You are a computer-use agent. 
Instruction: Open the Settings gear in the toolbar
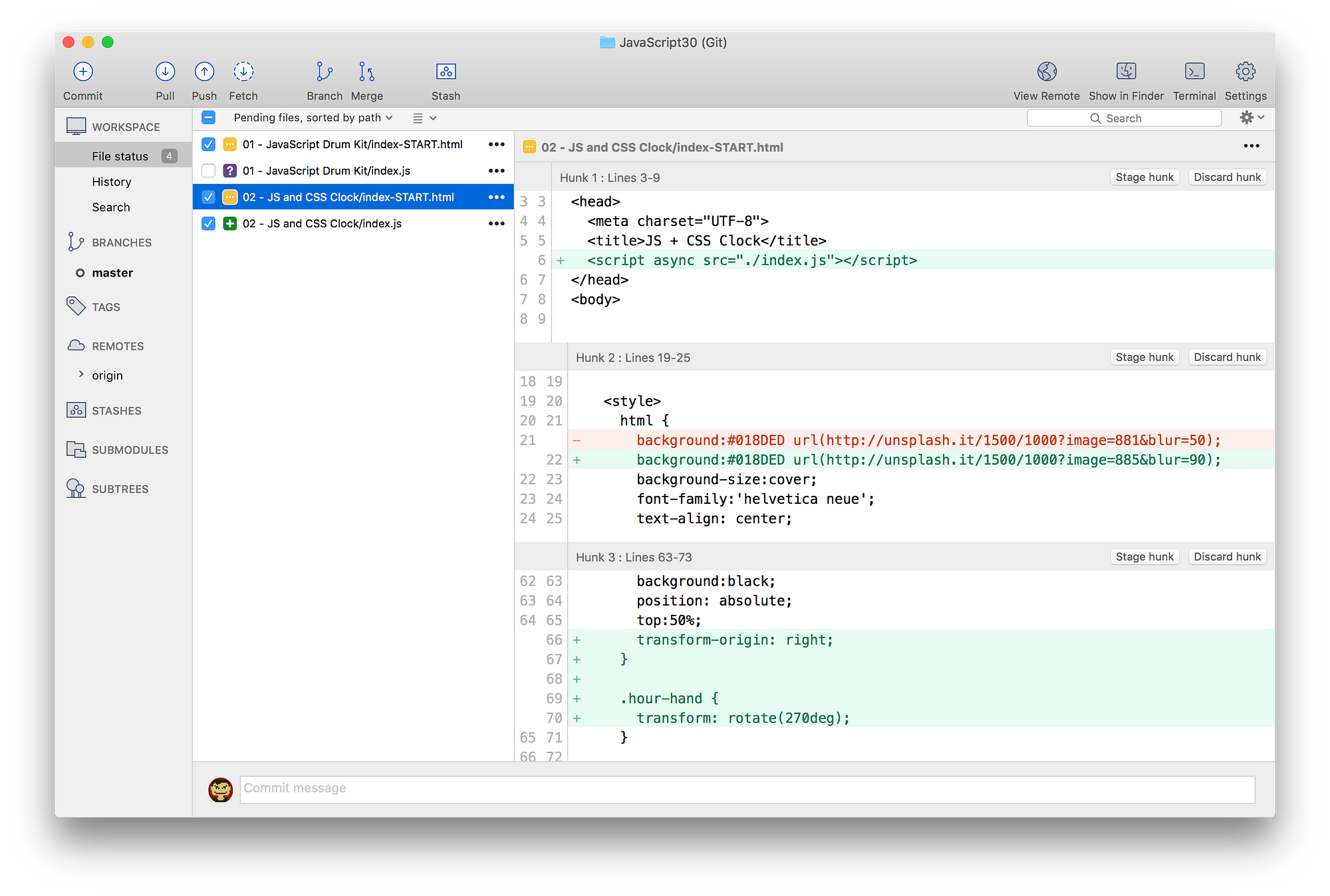(1246, 71)
